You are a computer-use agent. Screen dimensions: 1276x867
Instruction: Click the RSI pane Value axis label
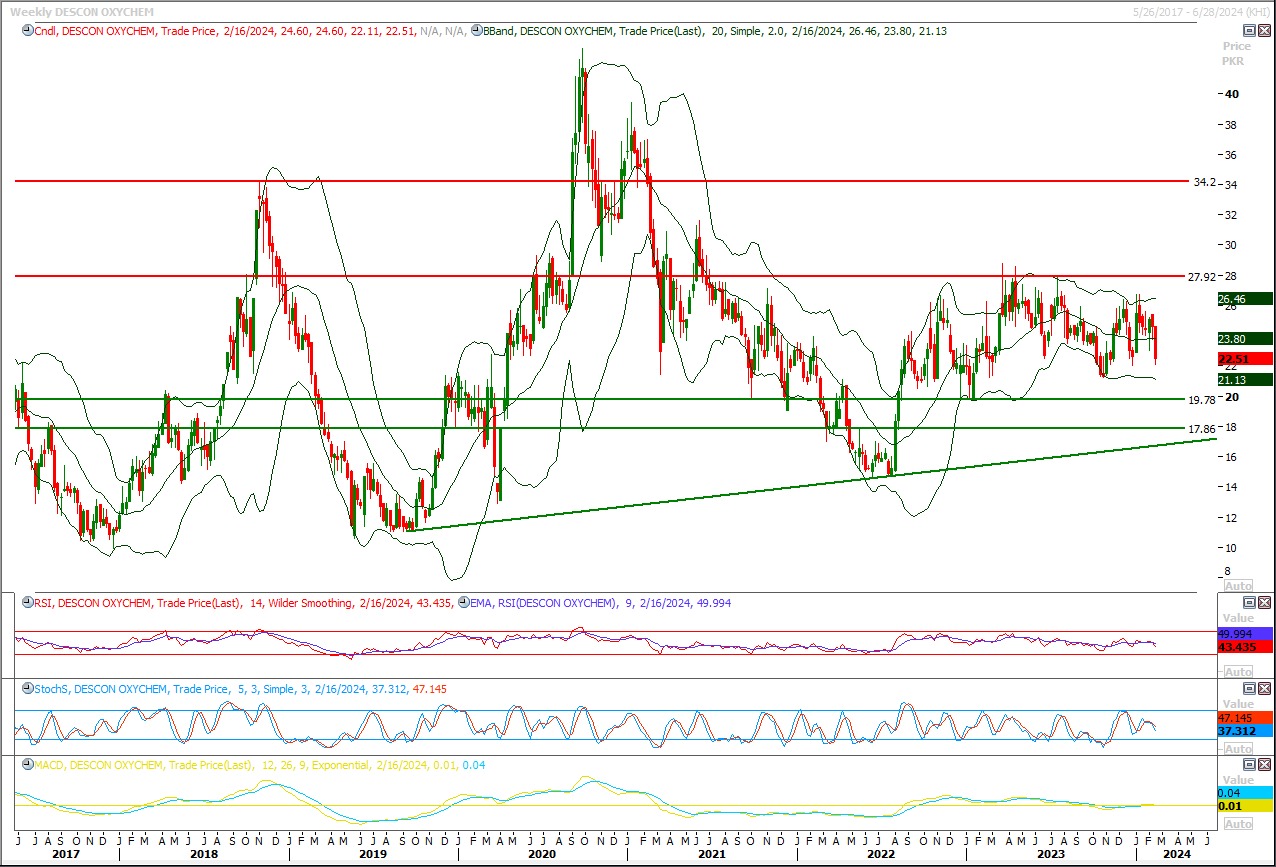1238,618
